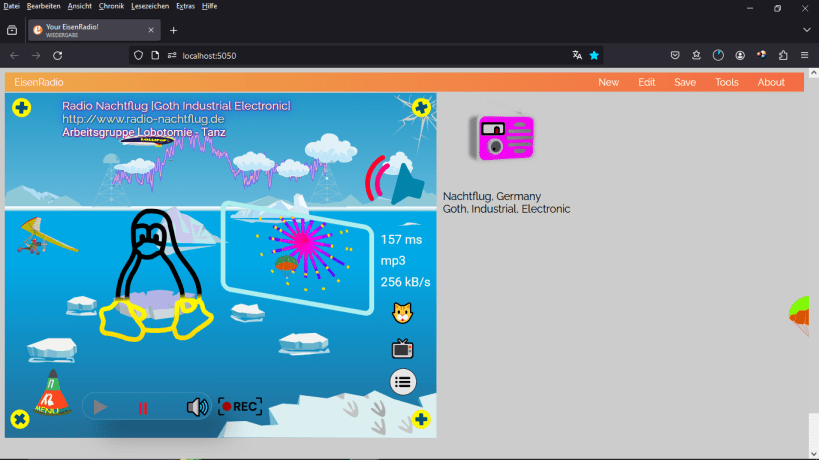Click the page scrollbar up arrow
Image resolution: width=819 pixels, height=460 pixels.
tap(813, 74)
